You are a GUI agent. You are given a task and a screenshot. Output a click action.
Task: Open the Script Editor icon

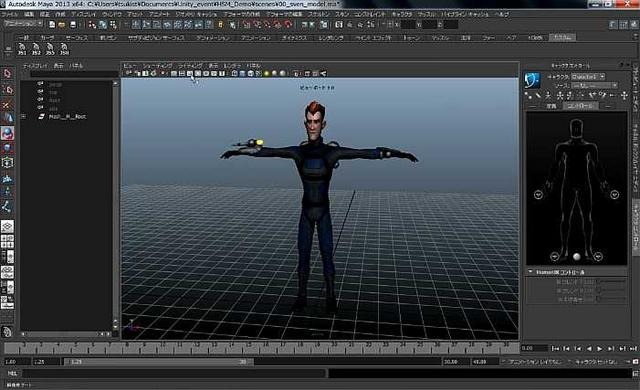point(636,373)
